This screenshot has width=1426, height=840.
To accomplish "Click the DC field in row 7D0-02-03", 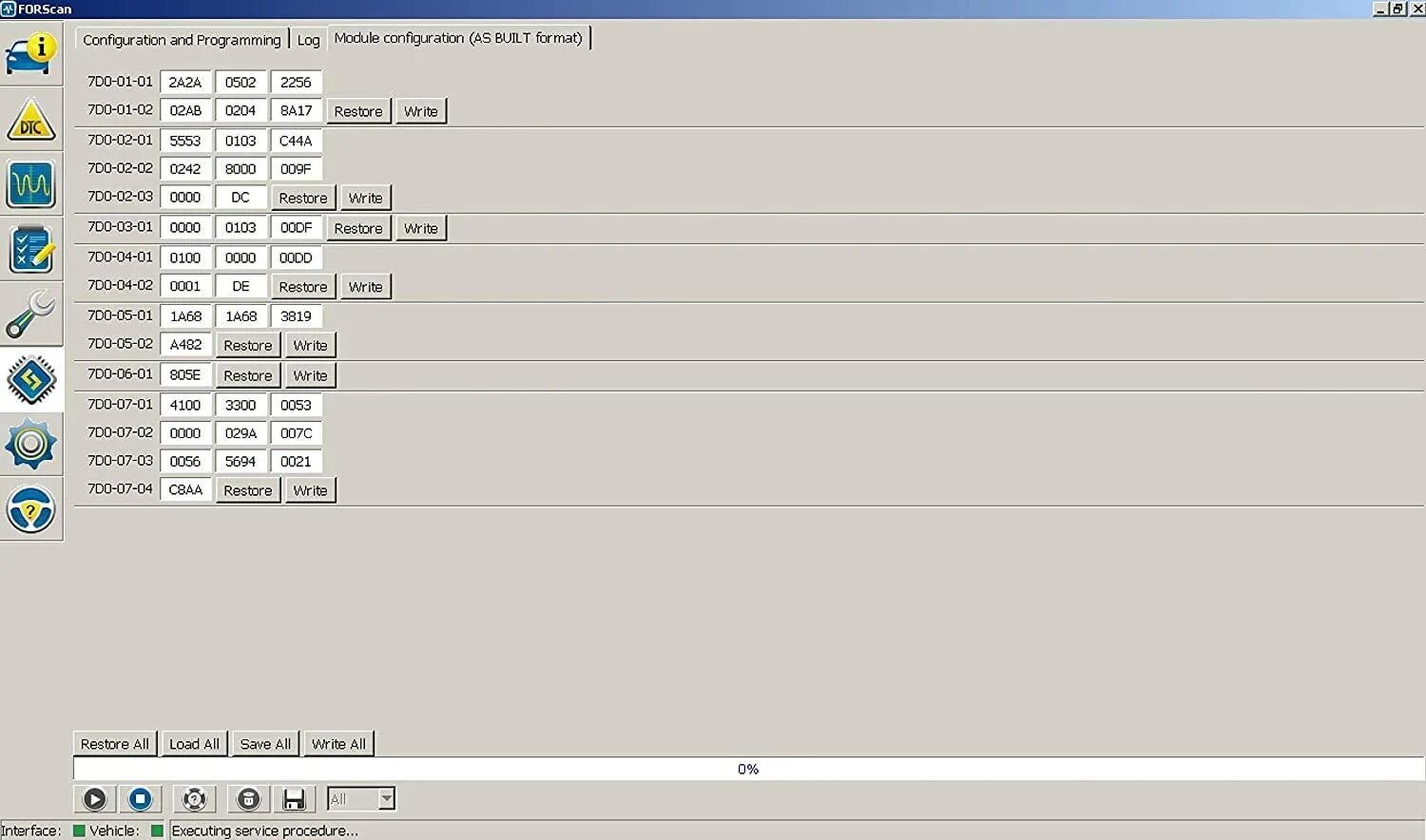I will pos(241,197).
